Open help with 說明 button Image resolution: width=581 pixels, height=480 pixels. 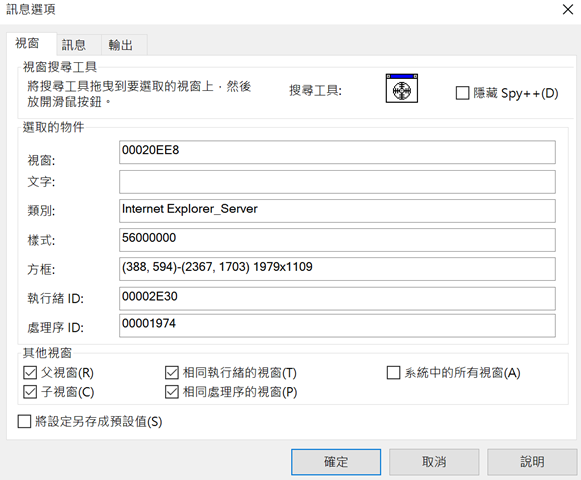[532, 462]
